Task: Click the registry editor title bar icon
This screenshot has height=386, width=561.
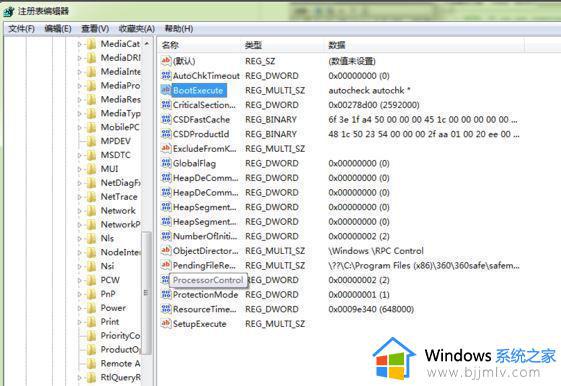Action: tap(9, 11)
